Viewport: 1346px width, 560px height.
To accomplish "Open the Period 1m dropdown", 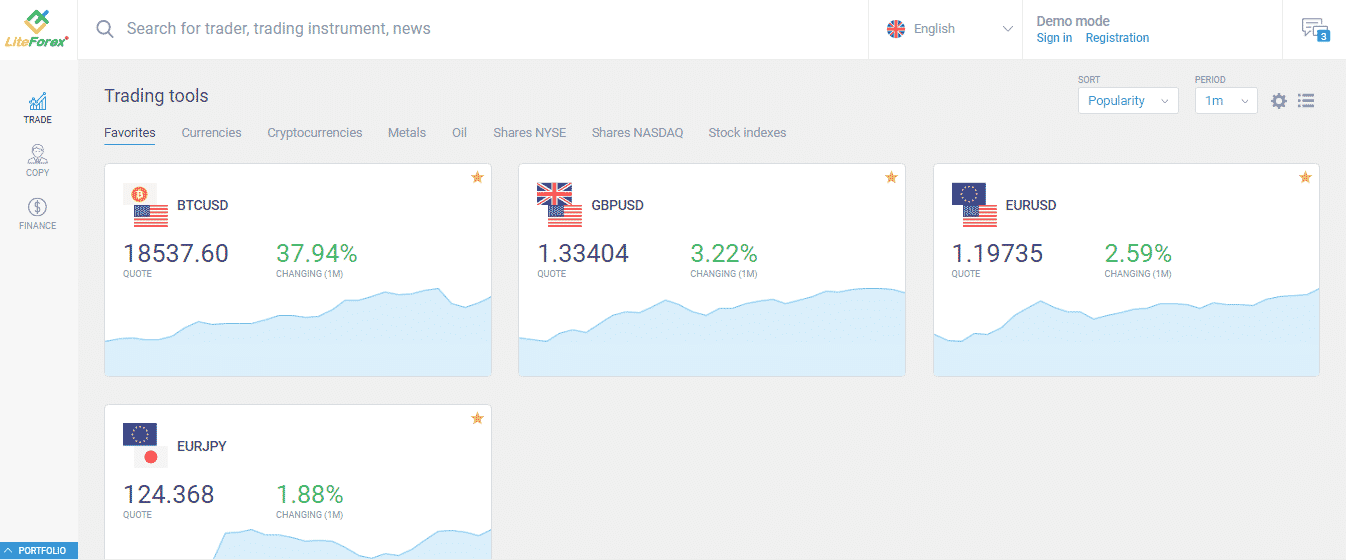I will click(1226, 101).
